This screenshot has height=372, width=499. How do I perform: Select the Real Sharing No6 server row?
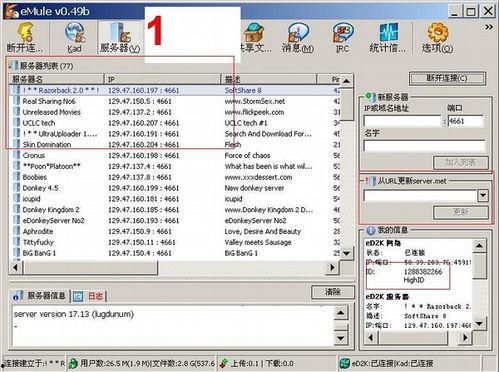(x=175, y=101)
